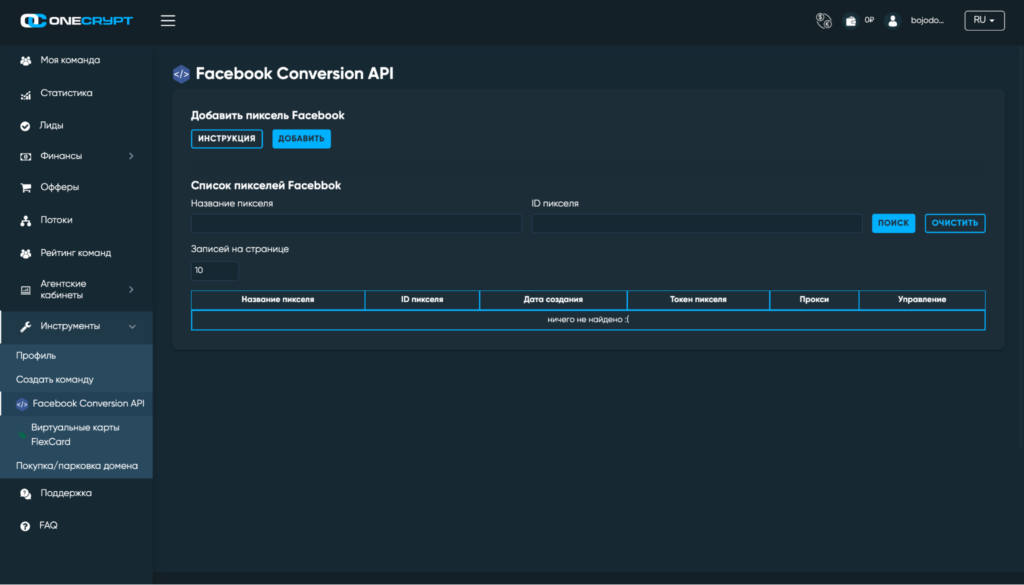
Task: Toggle the hamburger sidebar menu
Action: tap(168, 21)
